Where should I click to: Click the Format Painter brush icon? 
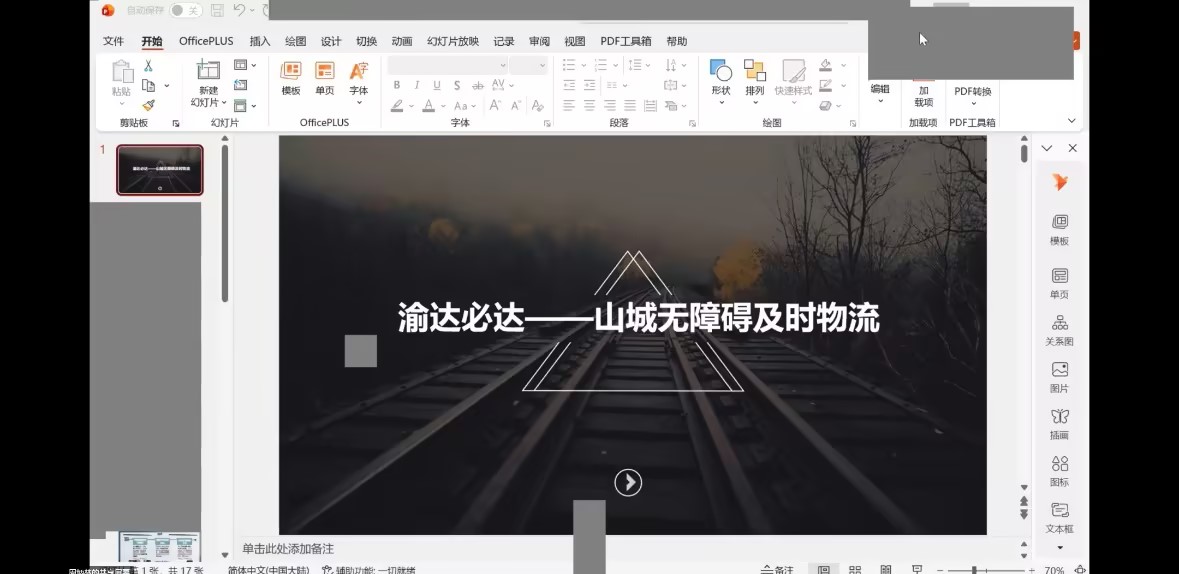(x=148, y=105)
